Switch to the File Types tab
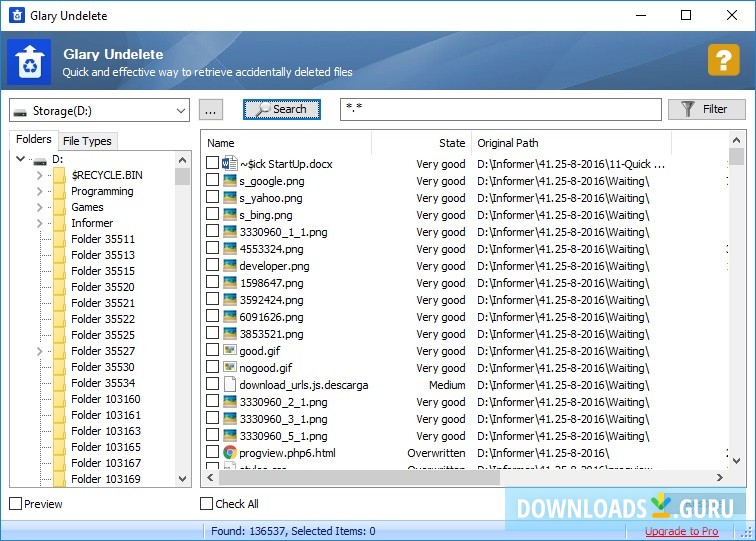This screenshot has height=541, width=756. tap(87, 141)
